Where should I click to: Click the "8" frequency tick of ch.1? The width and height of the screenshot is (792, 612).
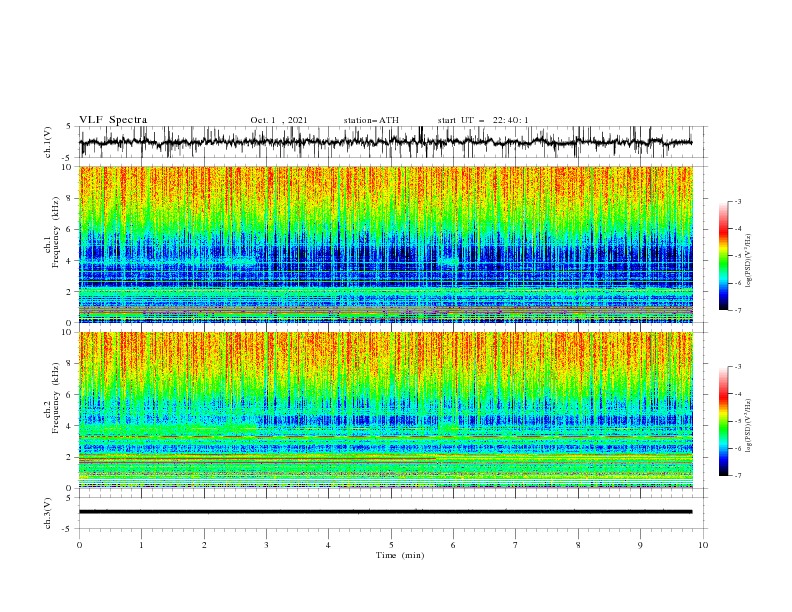click(x=70, y=198)
